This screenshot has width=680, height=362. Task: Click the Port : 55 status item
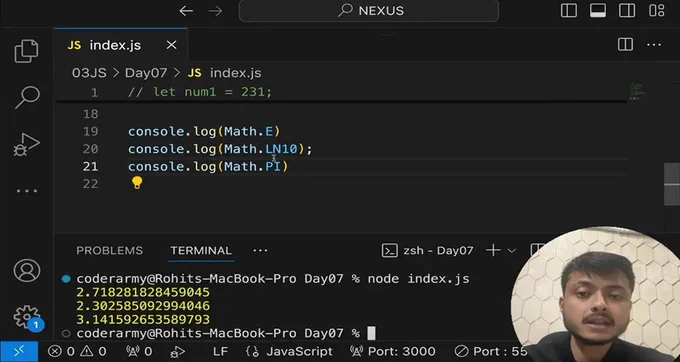[490, 351]
